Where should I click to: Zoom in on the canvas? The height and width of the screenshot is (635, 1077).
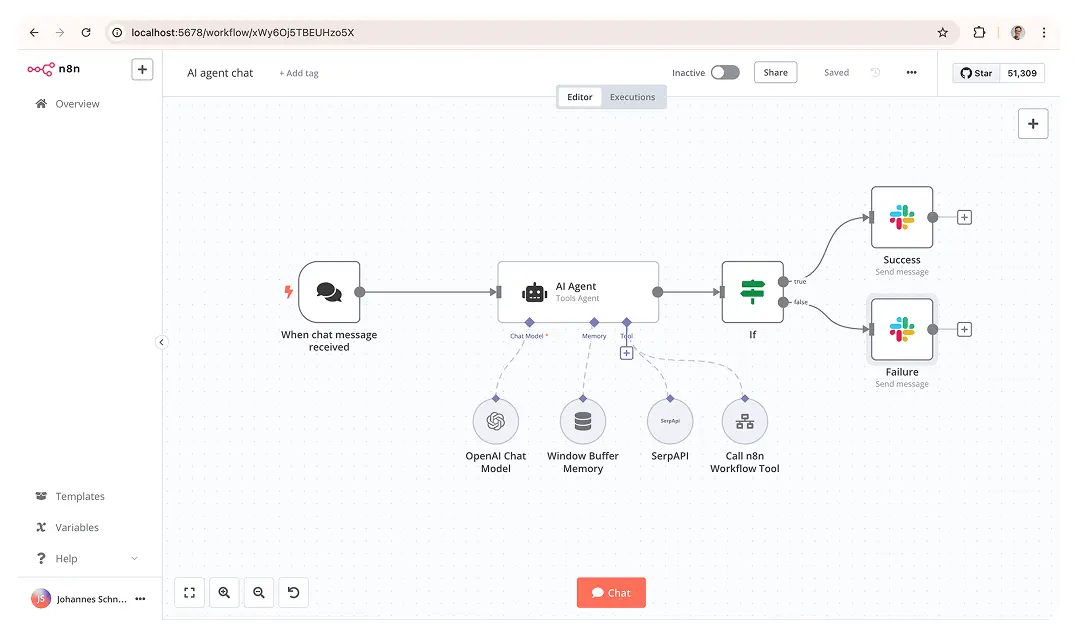[x=224, y=592]
